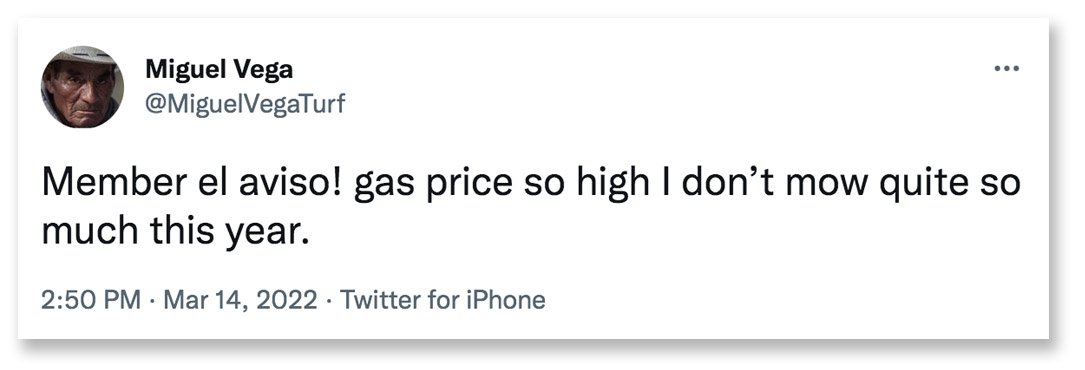Open the Miguel Vega display name
The image size is (1085, 370).
pos(219,70)
